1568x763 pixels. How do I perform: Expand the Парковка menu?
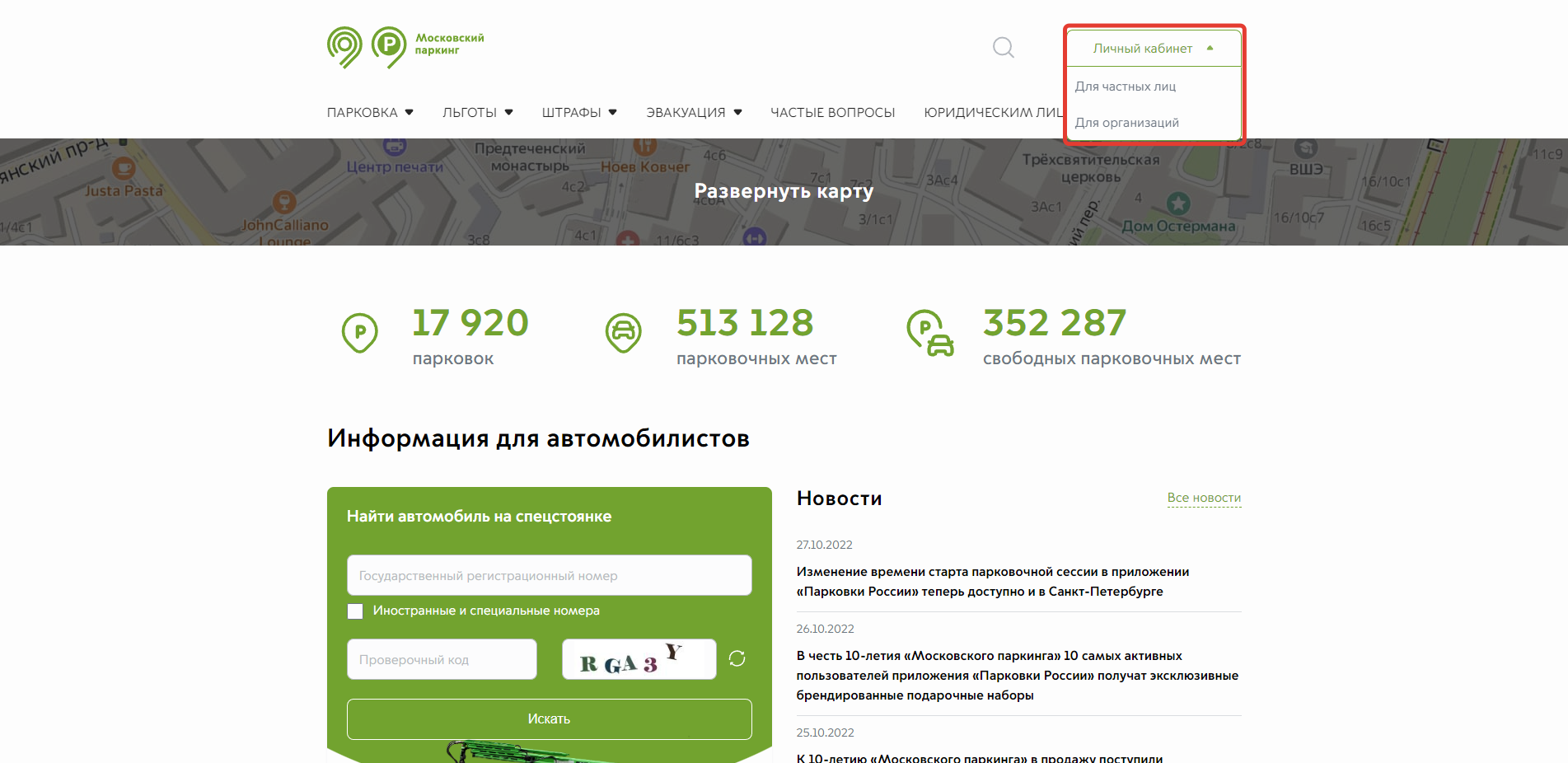(370, 113)
